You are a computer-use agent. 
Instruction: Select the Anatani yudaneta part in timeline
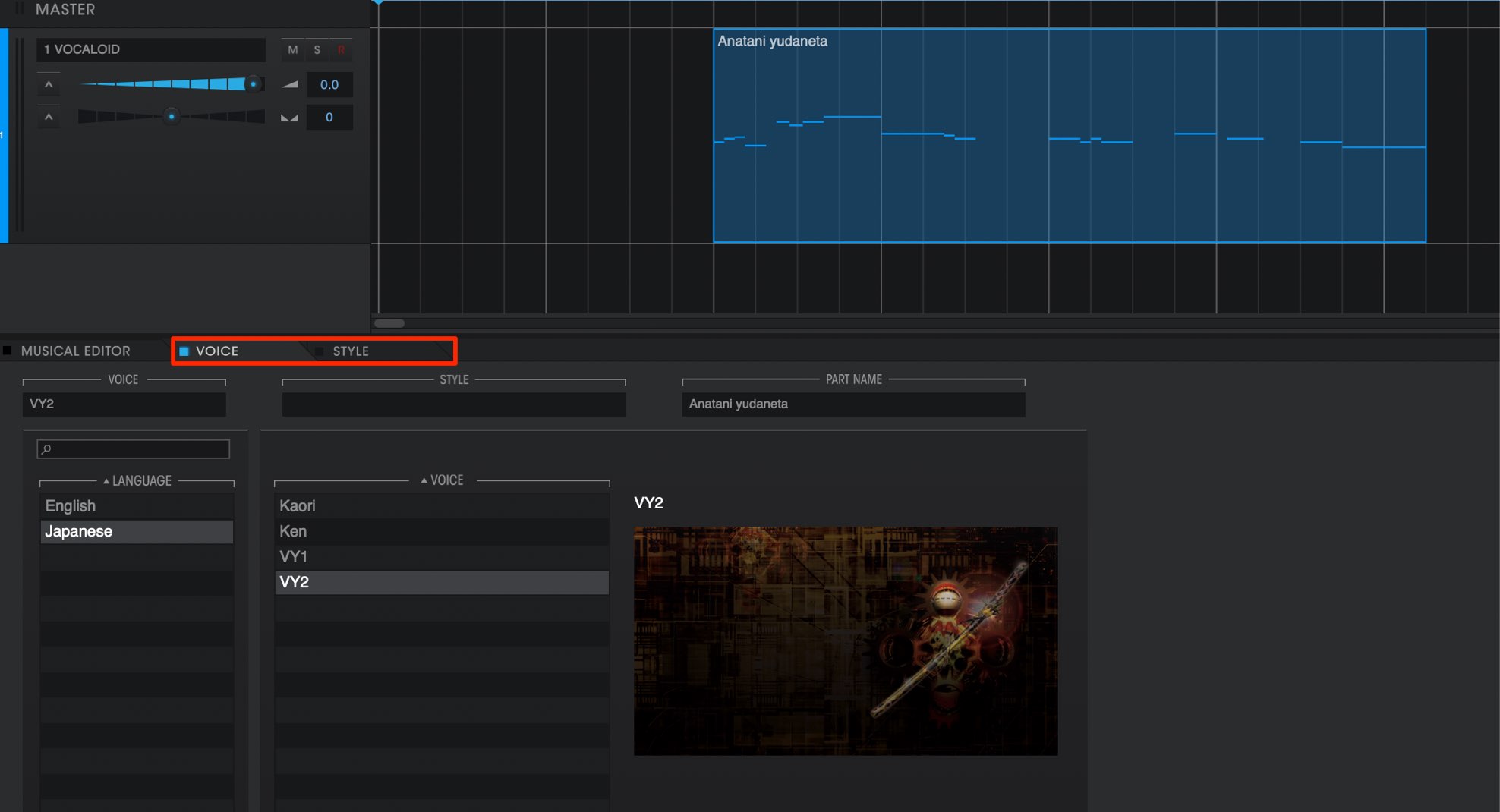[x=1069, y=136]
